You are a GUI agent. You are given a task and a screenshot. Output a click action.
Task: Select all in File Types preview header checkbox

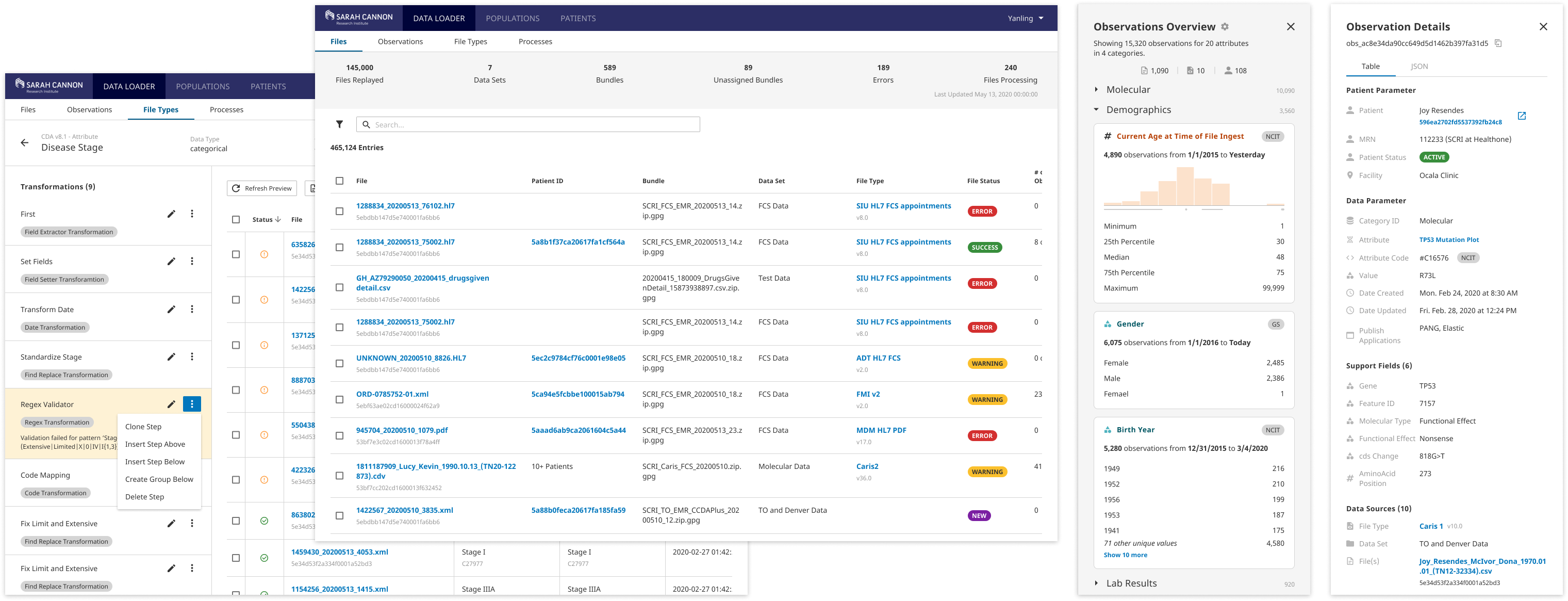point(236,220)
